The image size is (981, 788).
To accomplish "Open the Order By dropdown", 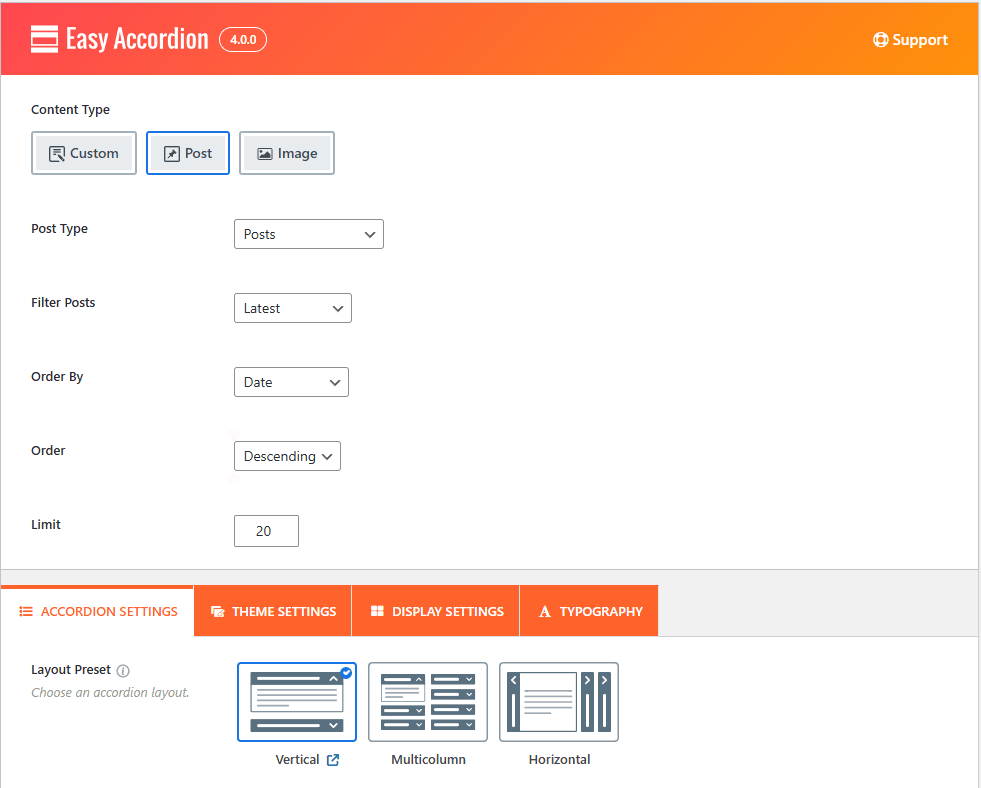I will [291, 382].
